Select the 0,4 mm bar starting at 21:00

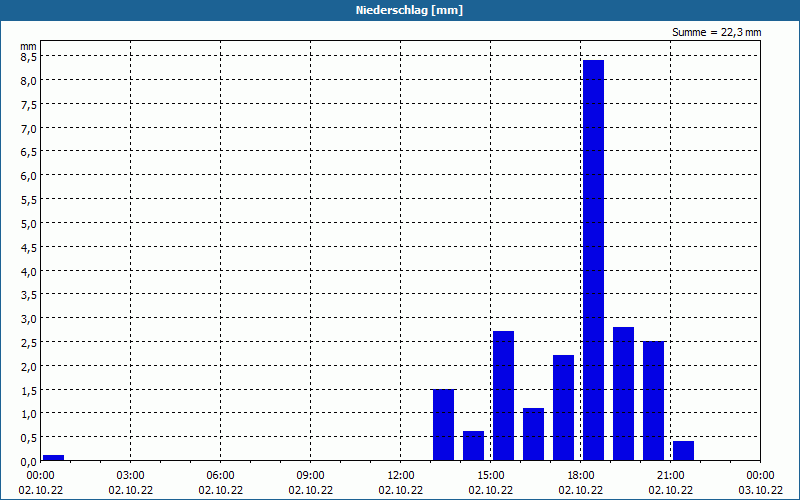683,451
